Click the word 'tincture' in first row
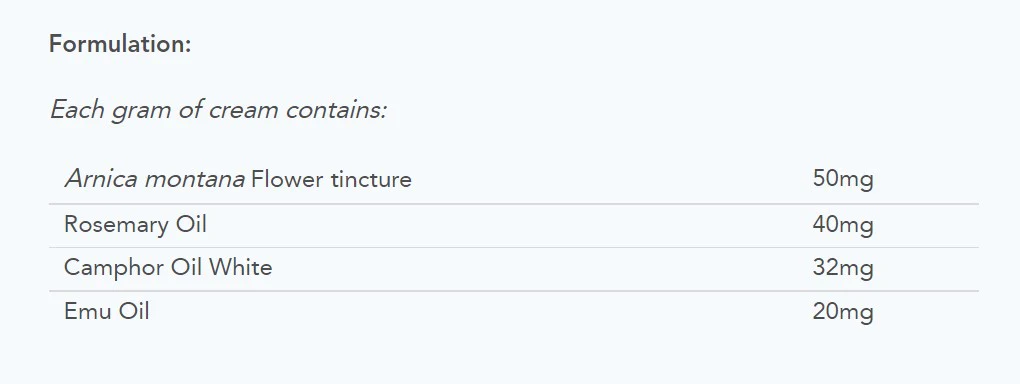Viewport: 1020px width, 384px height. point(371,179)
